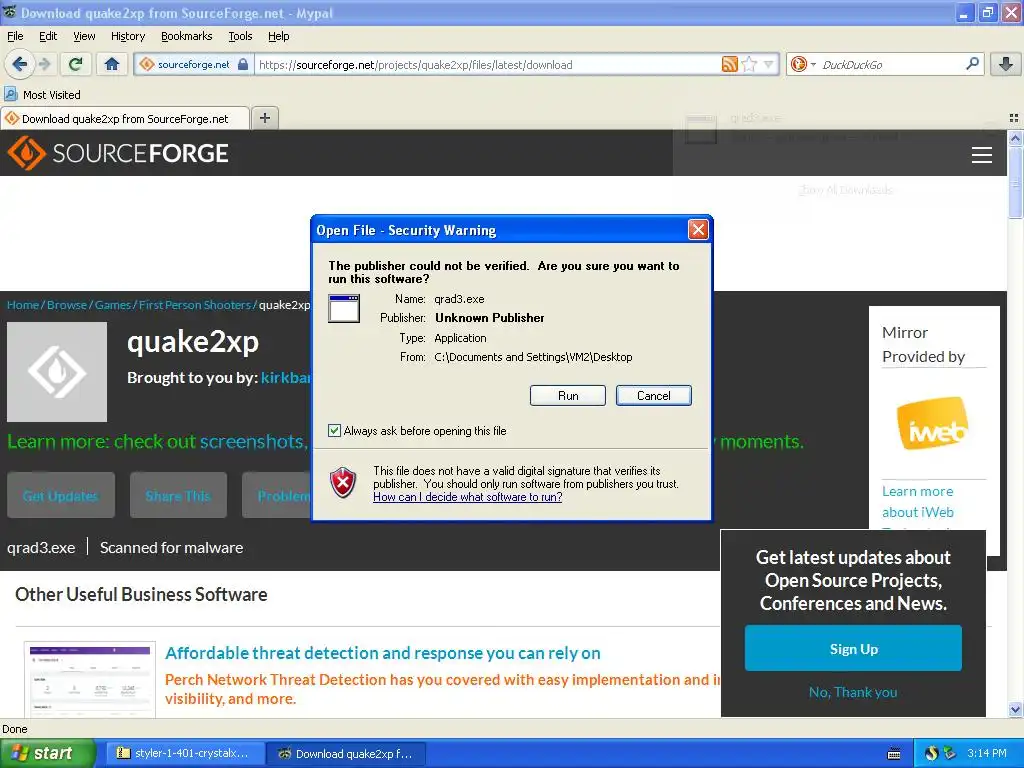
Task: Click the page scrollbar down arrow
Action: 1015,709
